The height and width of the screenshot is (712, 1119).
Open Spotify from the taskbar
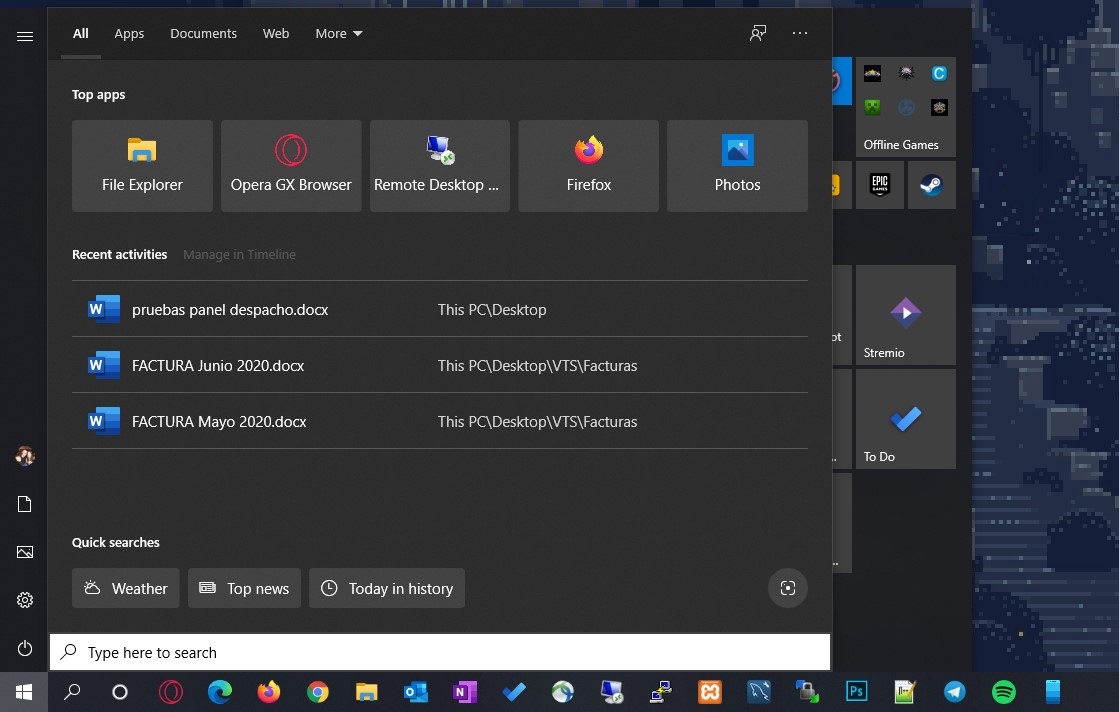click(x=1003, y=692)
